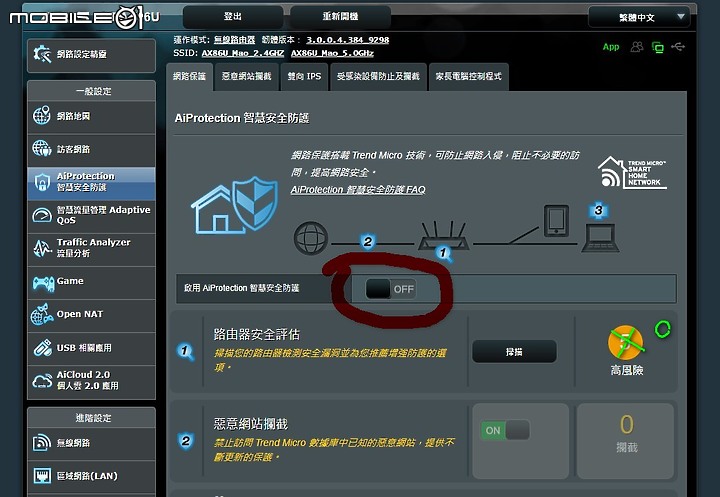Turn off malicious site blocking ON switch
This screenshot has height=497, width=720.
click(x=505, y=430)
